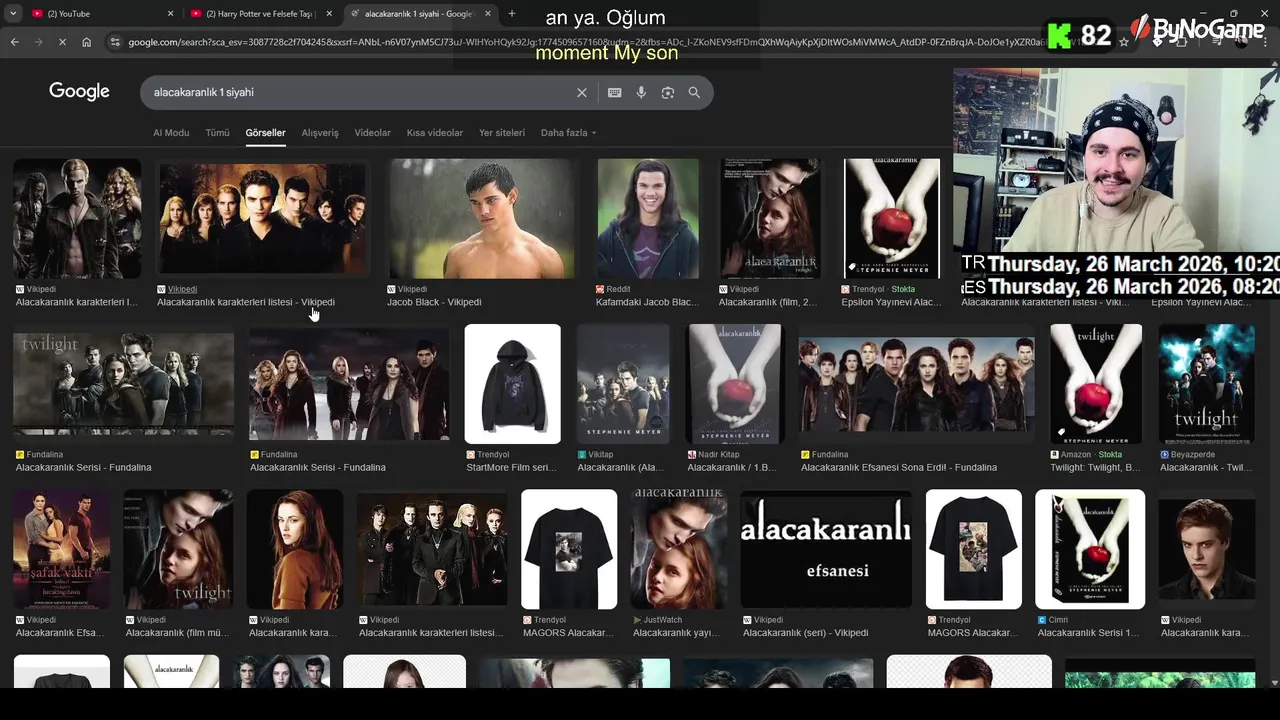Open the smiling long-haired Jacob Reddit thumbnail
Screen dimensions: 1280x720
tap(648, 218)
